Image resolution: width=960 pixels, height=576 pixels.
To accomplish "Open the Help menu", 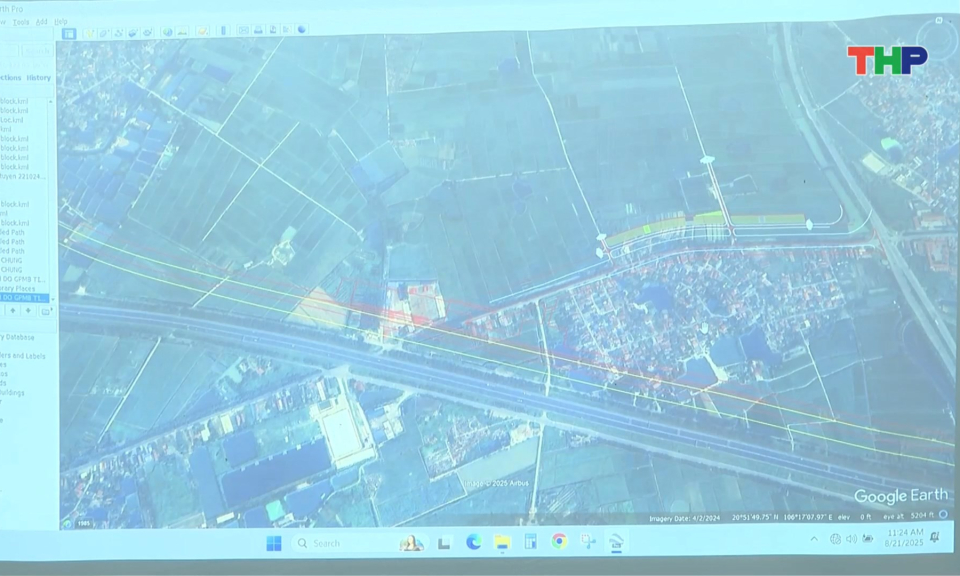I will point(61,21).
